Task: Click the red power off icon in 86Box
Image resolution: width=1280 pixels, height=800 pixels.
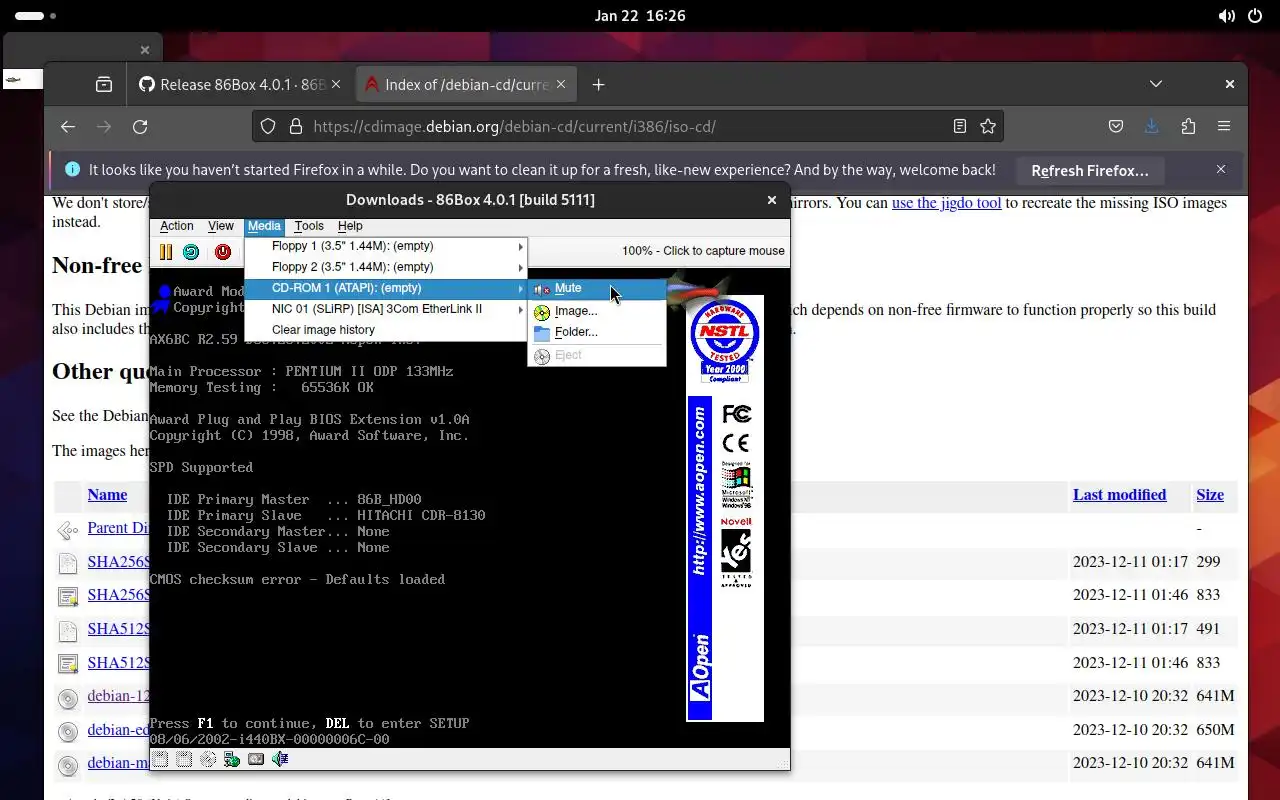Action: (x=223, y=252)
